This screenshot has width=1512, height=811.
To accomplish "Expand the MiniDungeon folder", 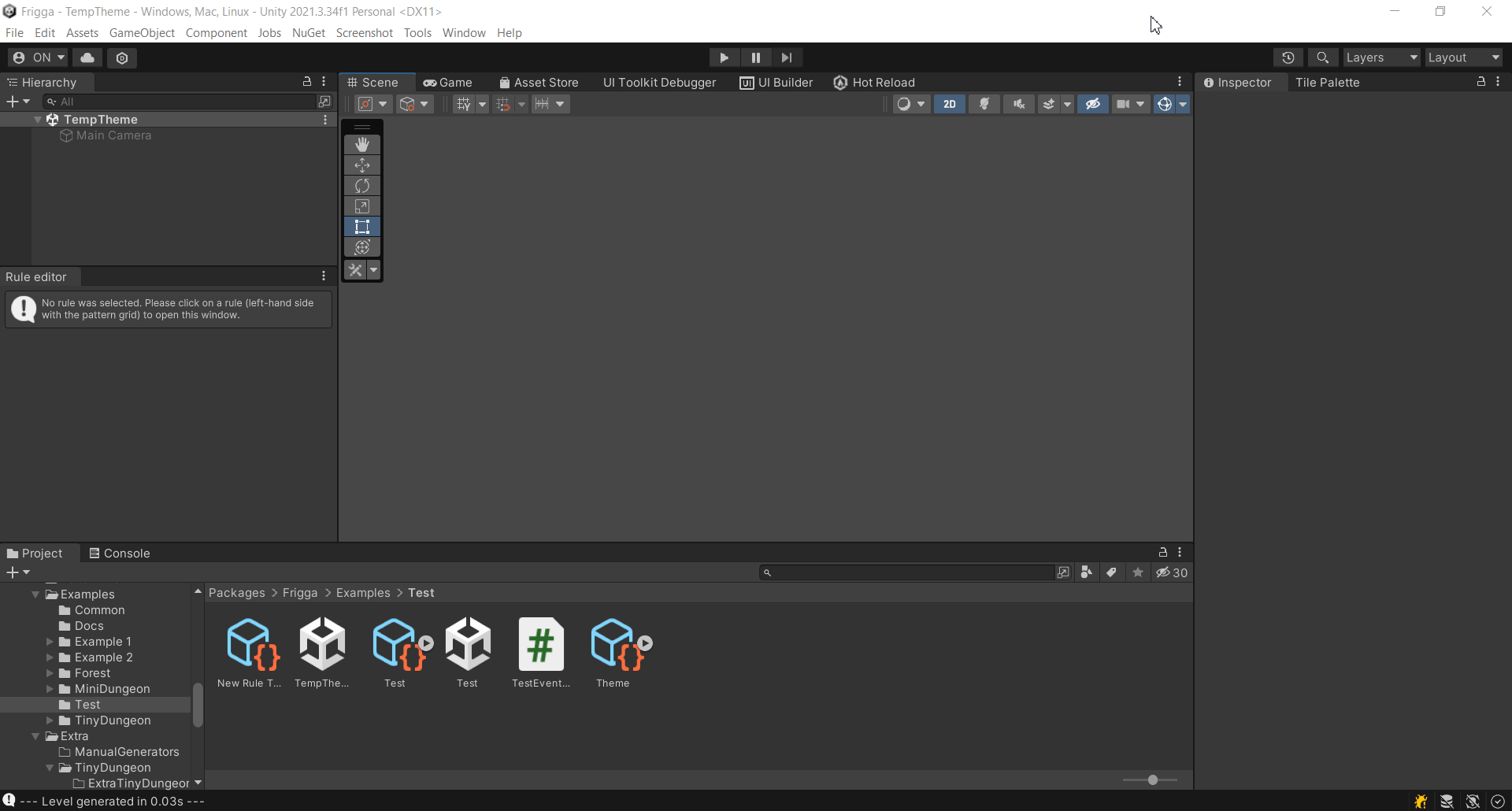I will click(x=50, y=689).
